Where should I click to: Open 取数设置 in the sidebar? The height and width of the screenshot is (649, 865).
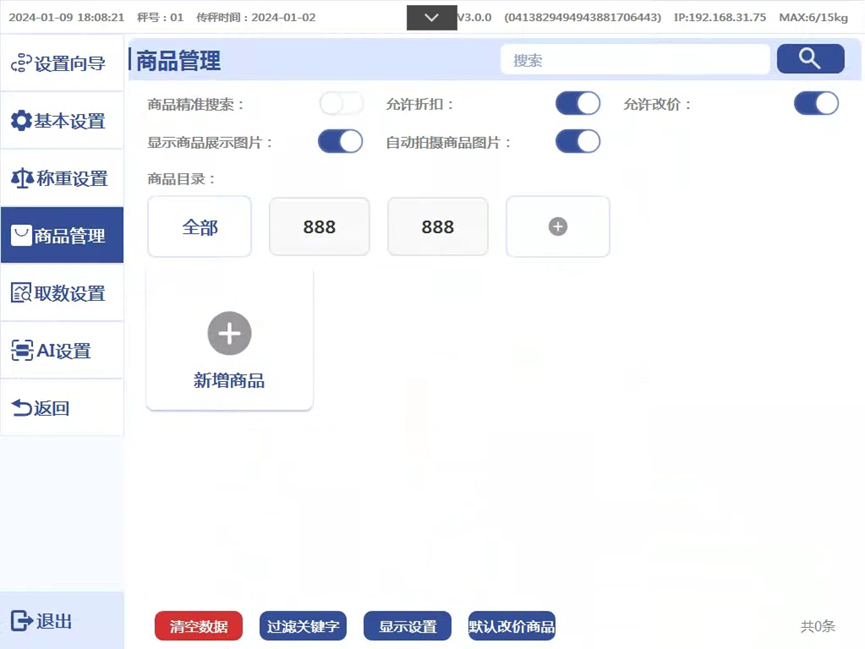click(61, 293)
